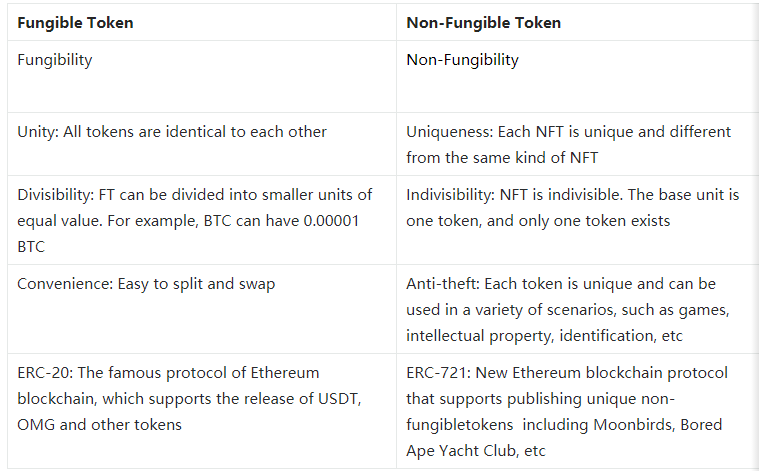This screenshot has width=767, height=472.
Task: Click the Unity: All tokens are identical cell
Action: (202, 144)
